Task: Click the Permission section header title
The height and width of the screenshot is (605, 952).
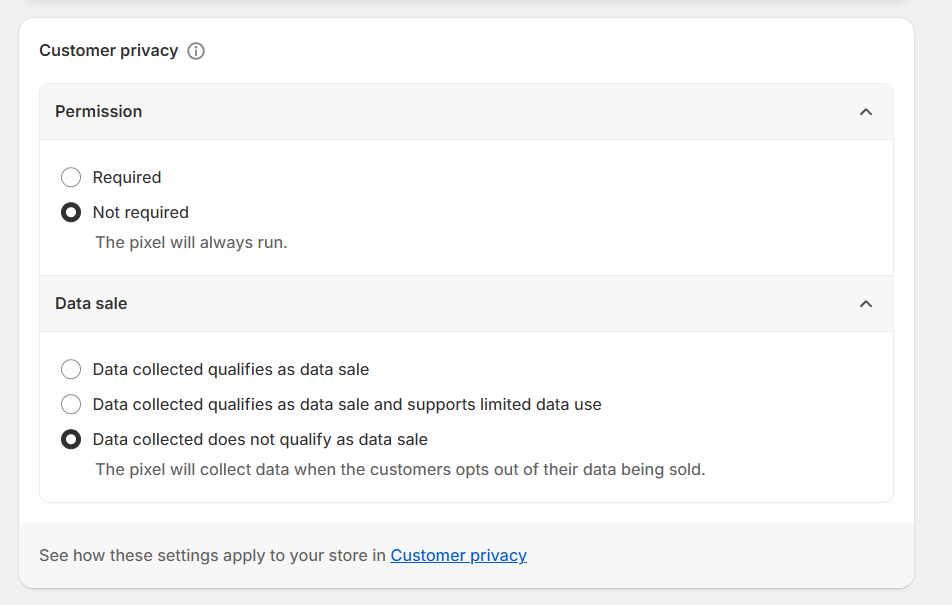Action: tap(98, 111)
